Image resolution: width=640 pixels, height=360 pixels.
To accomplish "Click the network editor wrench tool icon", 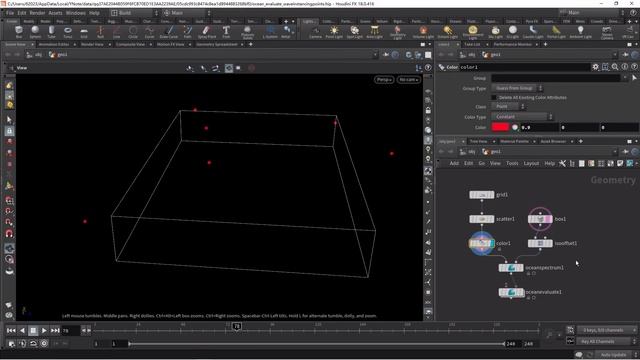I will 562,163.
